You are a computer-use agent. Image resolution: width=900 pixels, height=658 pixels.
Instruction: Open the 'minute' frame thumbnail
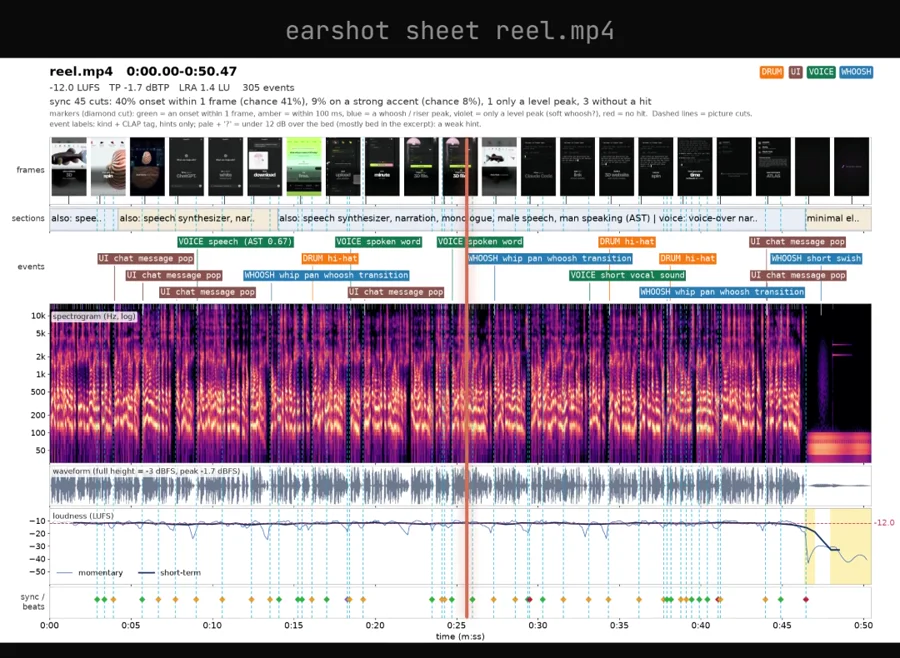coord(382,167)
